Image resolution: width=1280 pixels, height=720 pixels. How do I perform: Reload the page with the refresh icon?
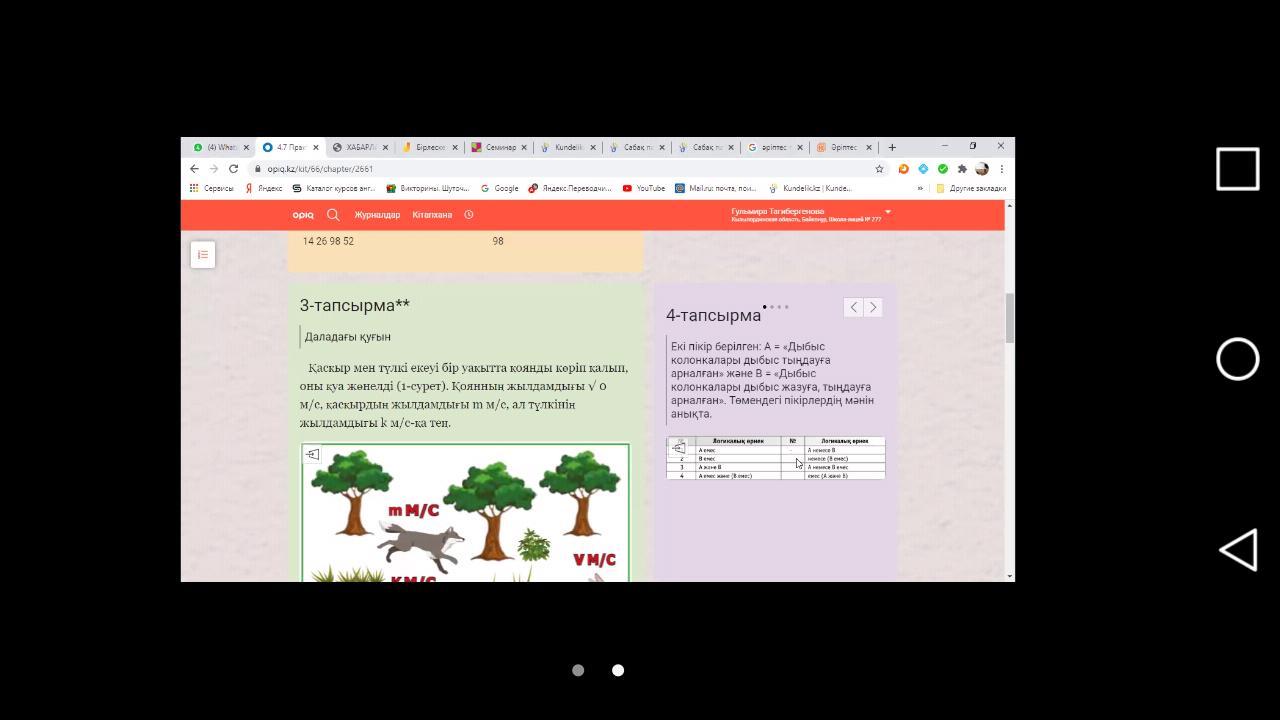(x=233, y=169)
